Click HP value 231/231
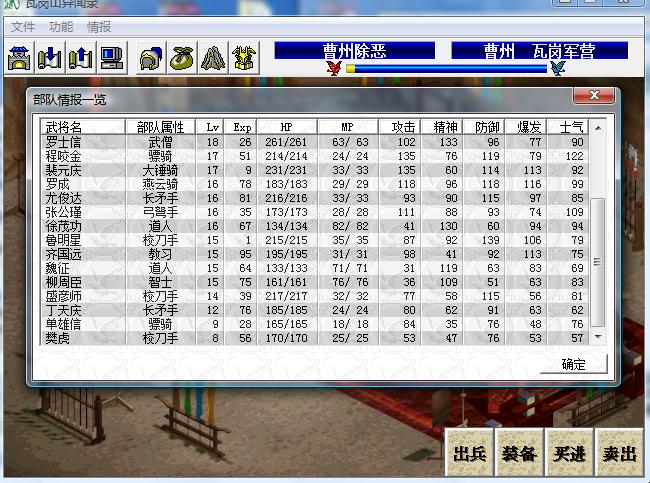Screen dimensions: 650x483 pos(286,170)
